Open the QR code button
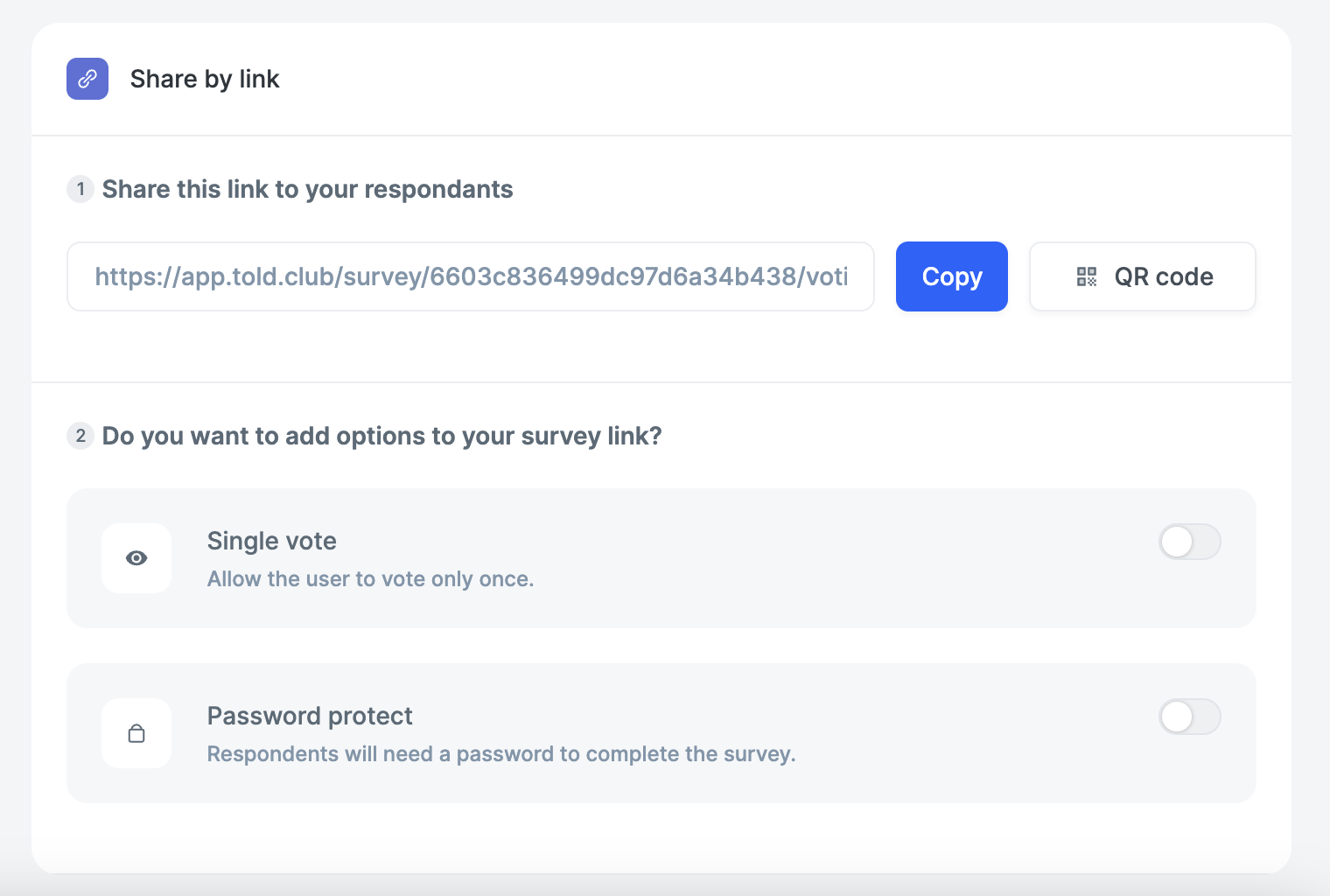 point(1143,276)
